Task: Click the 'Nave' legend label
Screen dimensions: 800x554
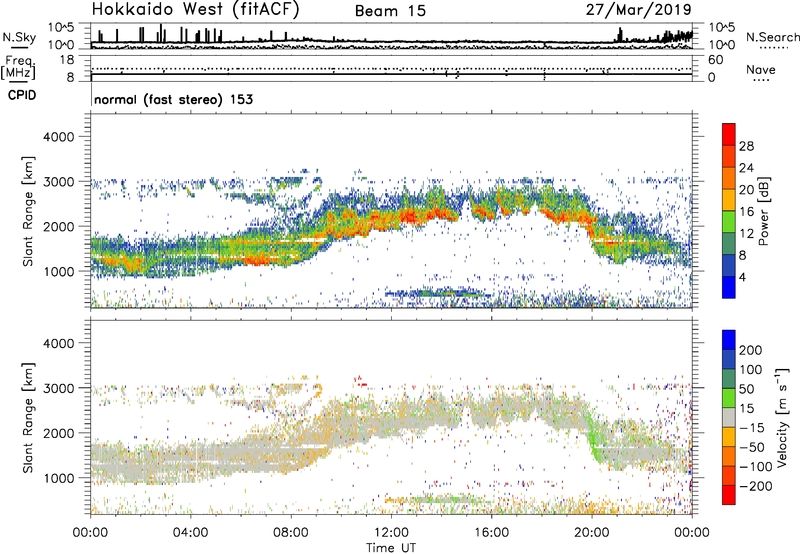Action: click(760, 69)
